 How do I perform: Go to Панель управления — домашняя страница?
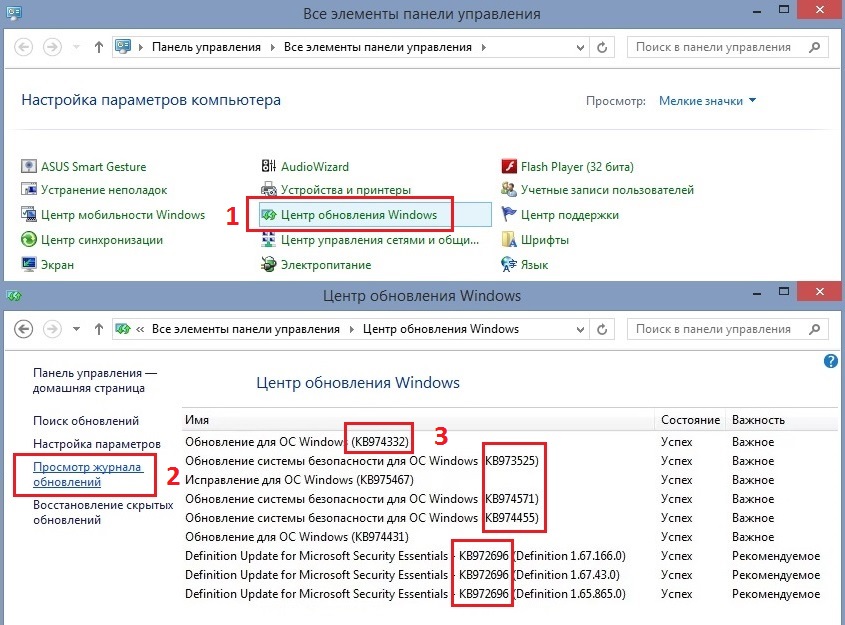[95, 380]
